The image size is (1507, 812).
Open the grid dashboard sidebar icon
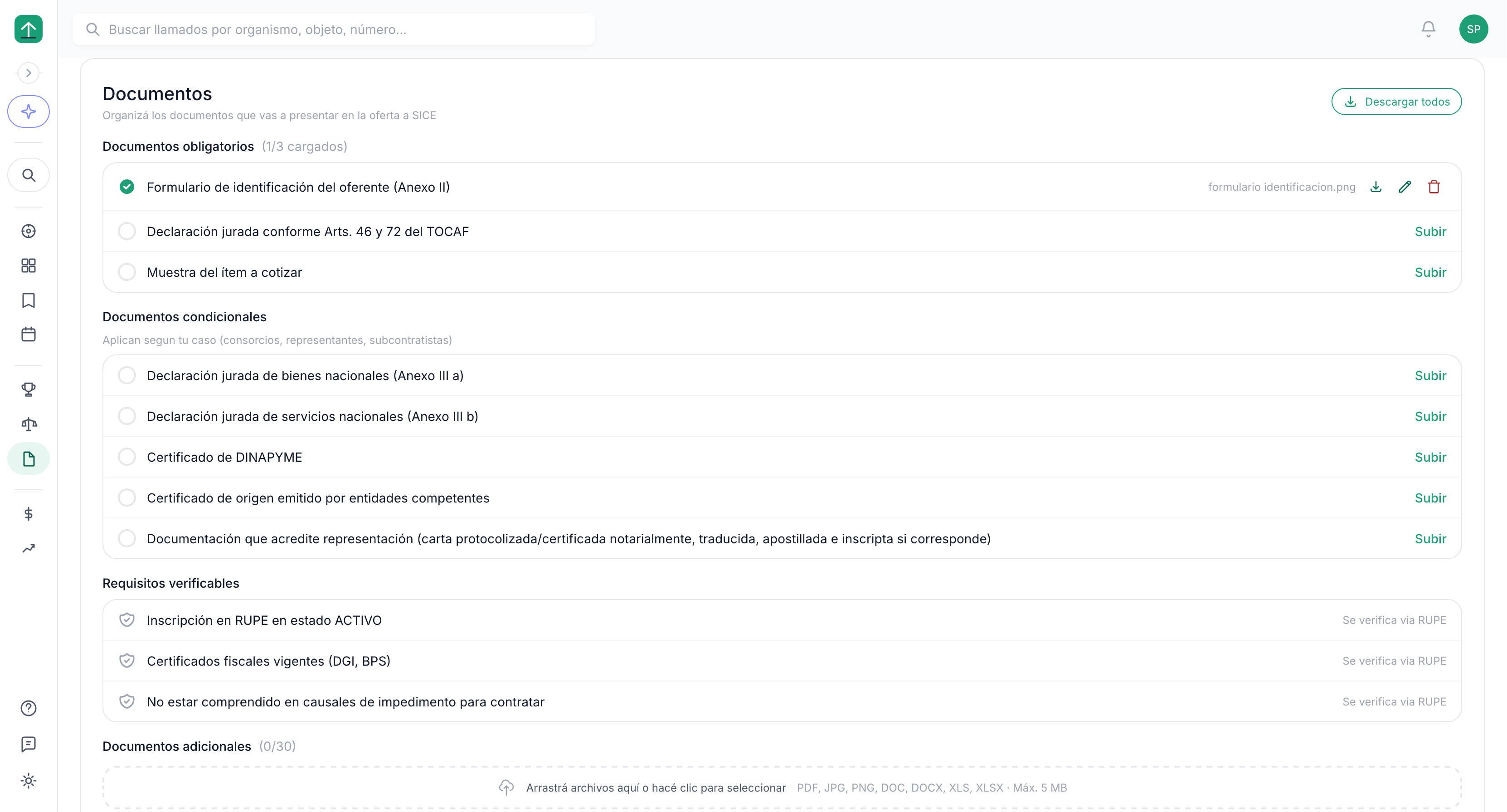click(28, 266)
